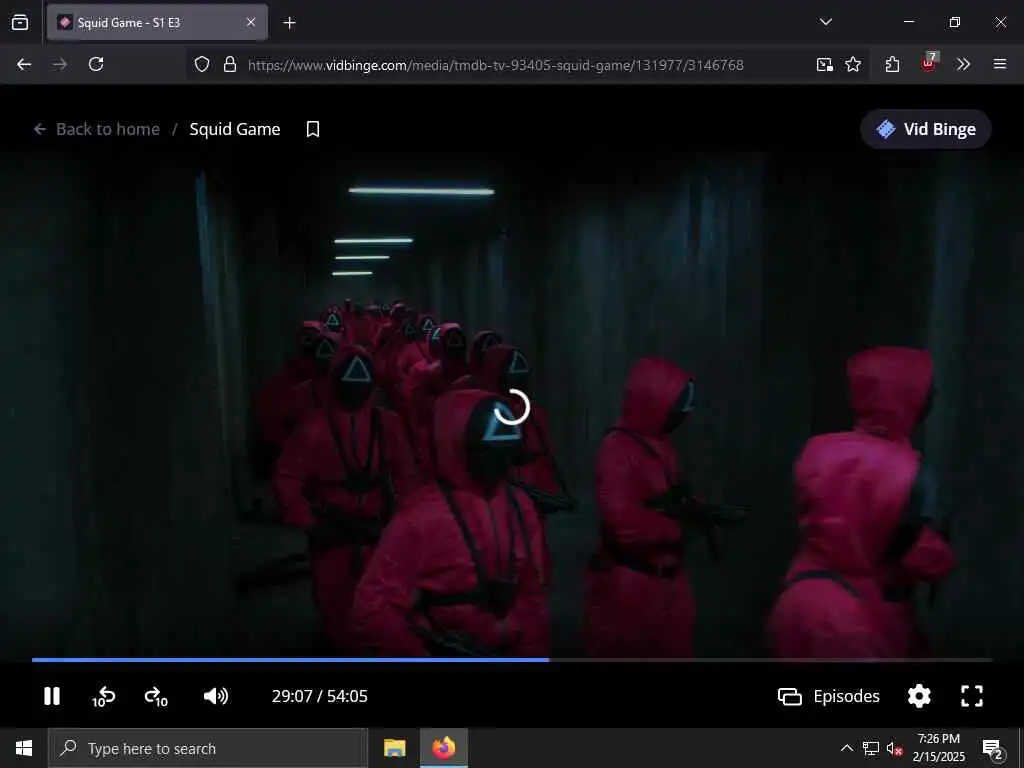This screenshot has width=1024, height=768.
Task: Open the Vid Binge logo button
Action: point(926,129)
